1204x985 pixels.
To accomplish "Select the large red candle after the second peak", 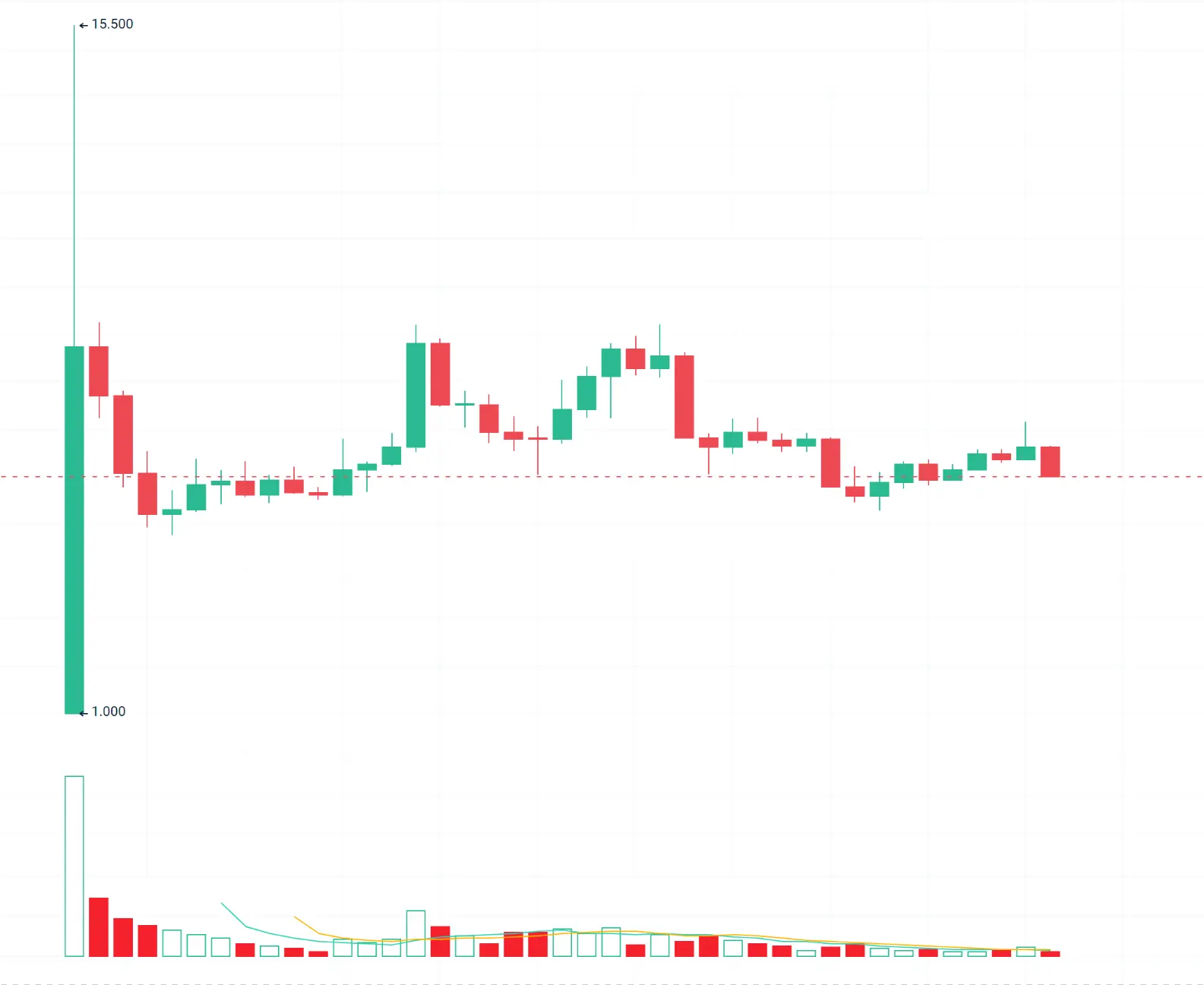I will coord(684,396).
